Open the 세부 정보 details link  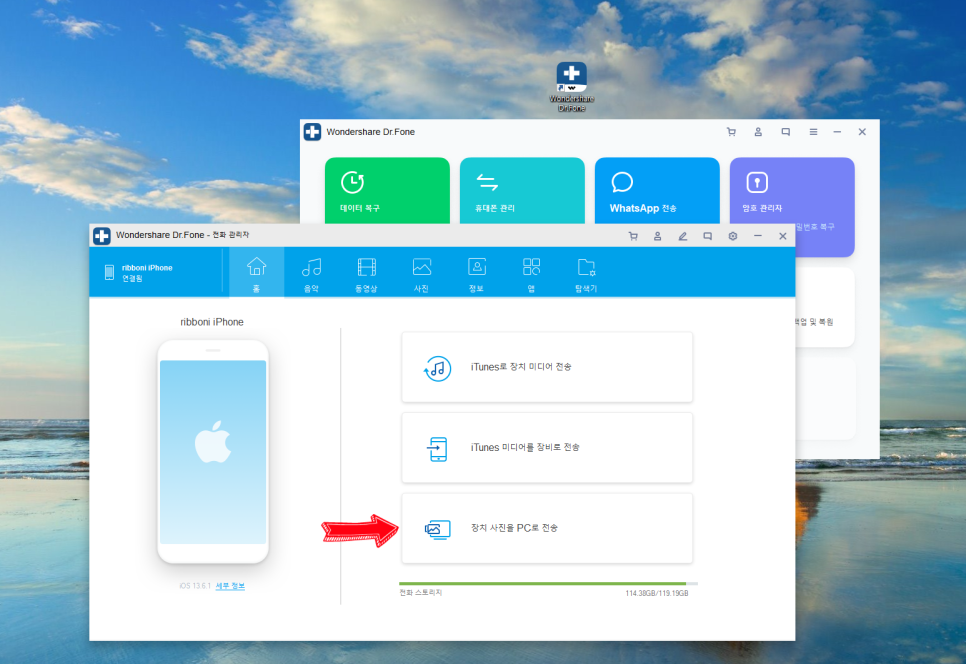coord(230,586)
